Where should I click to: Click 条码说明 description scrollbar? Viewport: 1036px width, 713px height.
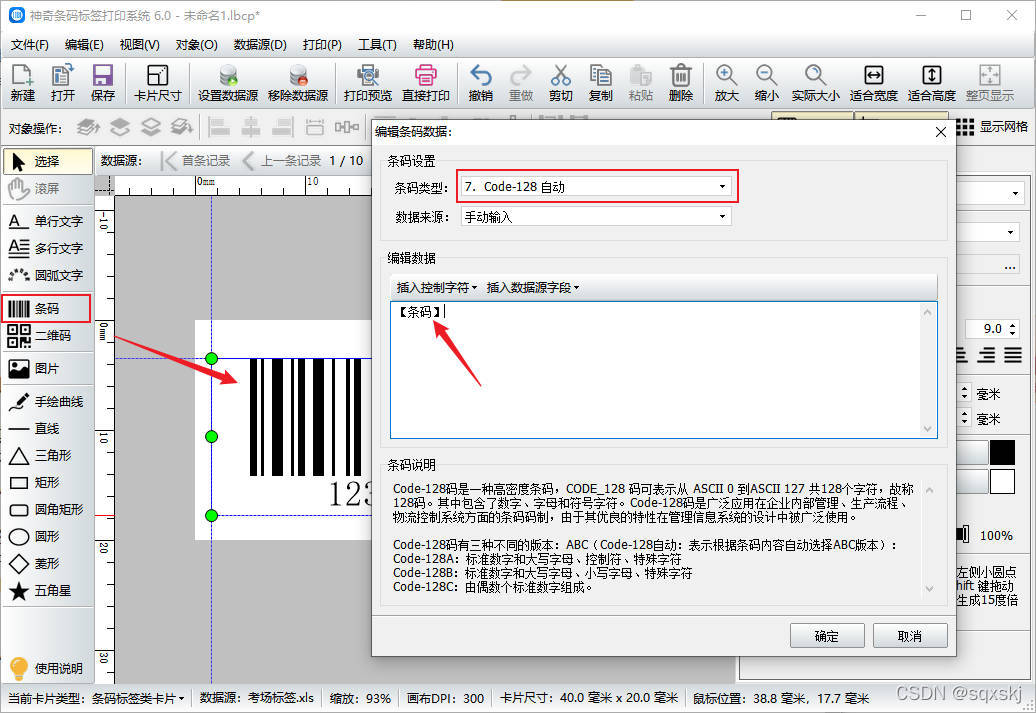[929, 539]
